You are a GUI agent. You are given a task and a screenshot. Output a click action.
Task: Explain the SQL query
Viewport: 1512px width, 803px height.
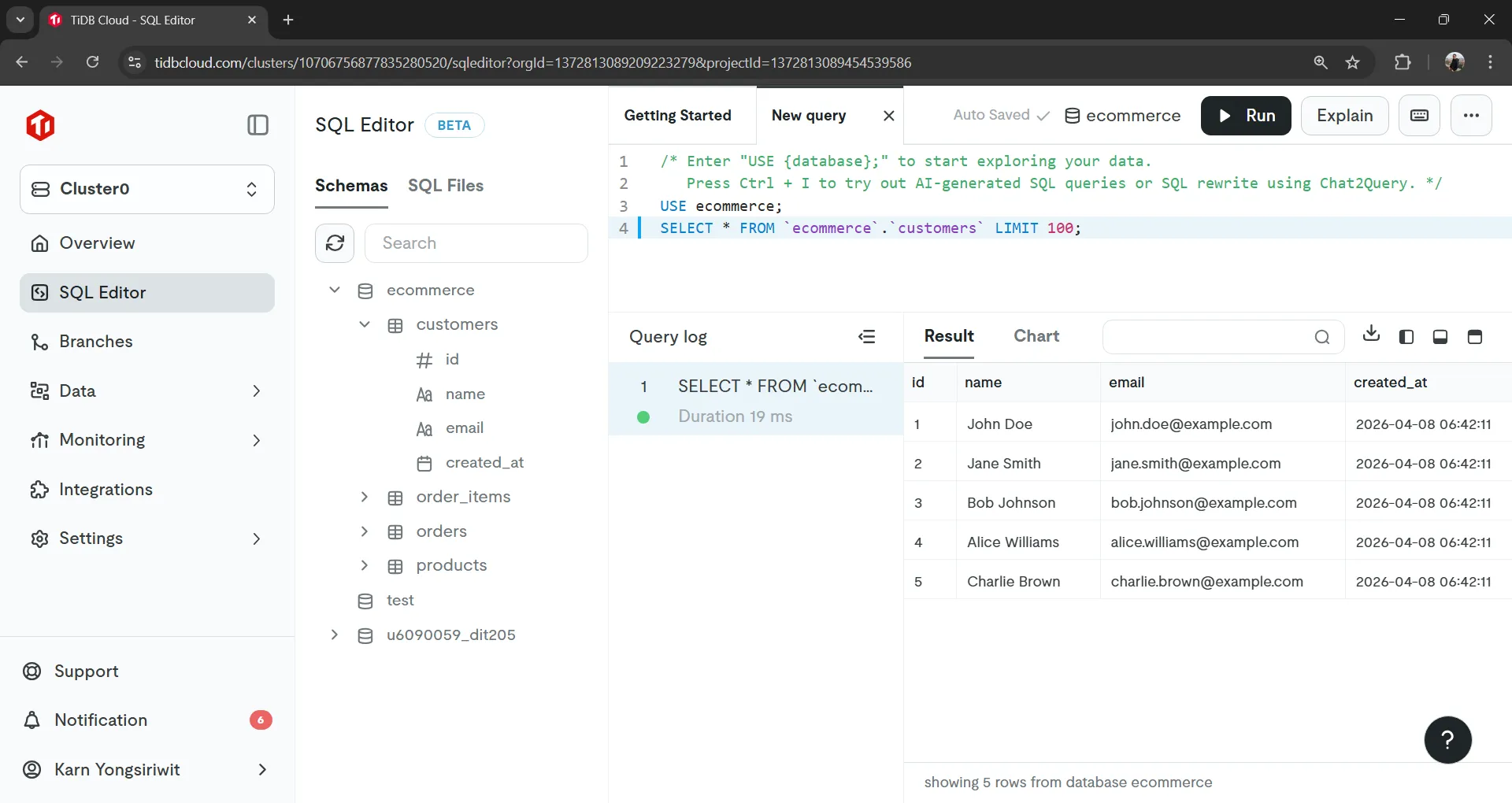point(1344,115)
